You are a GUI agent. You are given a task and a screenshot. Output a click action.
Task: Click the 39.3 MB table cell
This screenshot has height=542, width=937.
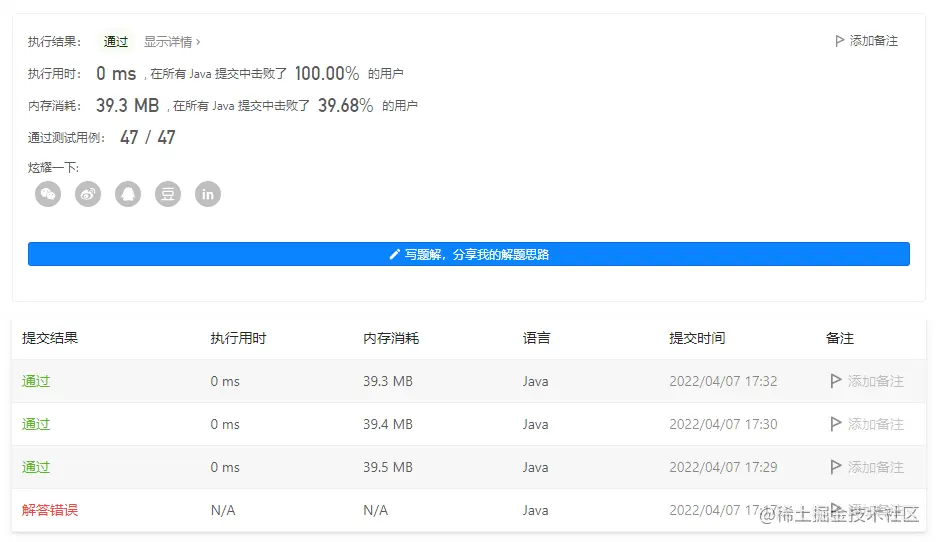click(388, 381)
